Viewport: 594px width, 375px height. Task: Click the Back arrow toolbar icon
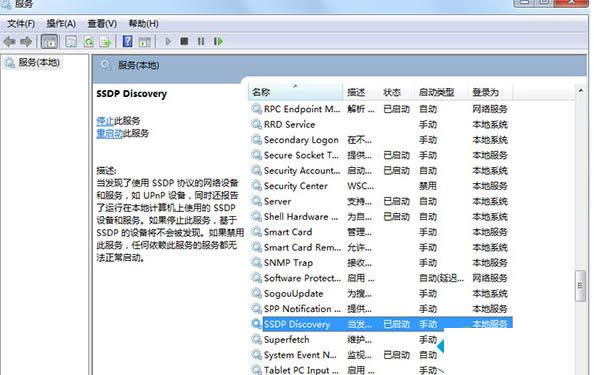(9, 42)
